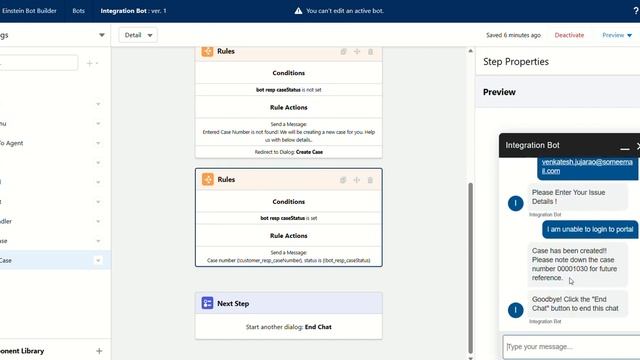Select the 'To Agent' dialog in the list
Viewport: 640px width, 360px height.
coord(11,143)
